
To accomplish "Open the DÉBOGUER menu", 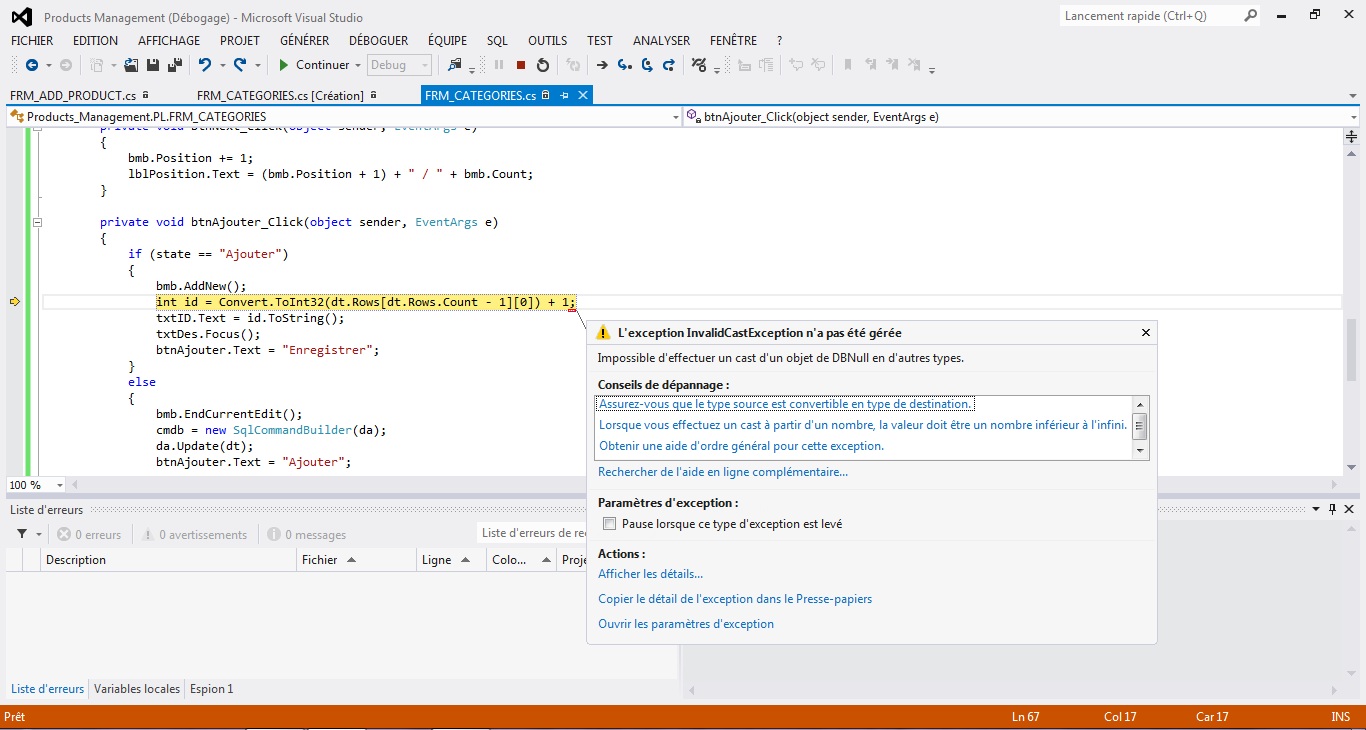I will 378,41.
